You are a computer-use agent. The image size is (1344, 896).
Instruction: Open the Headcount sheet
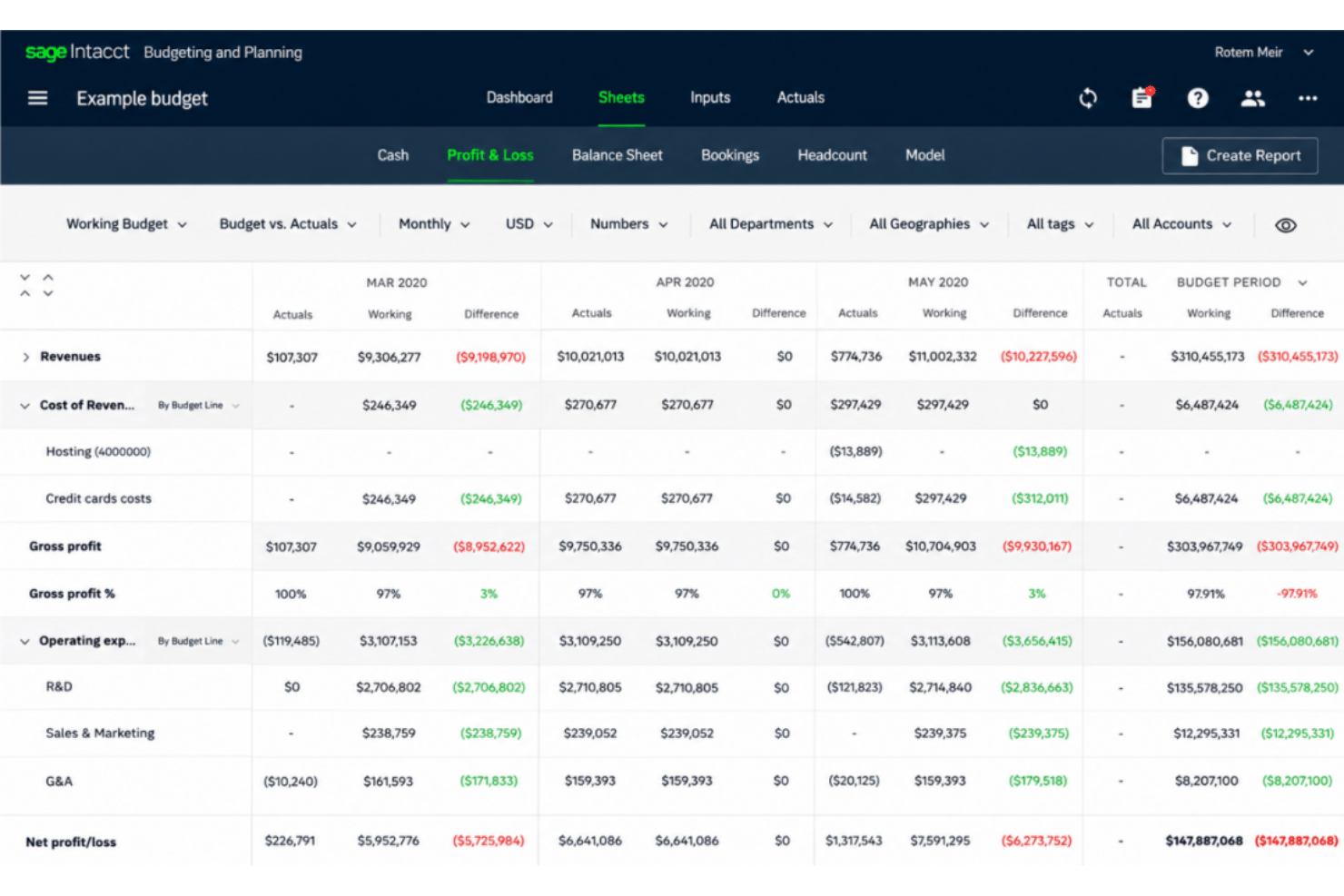pyautogui.click(x=833, y=155)
